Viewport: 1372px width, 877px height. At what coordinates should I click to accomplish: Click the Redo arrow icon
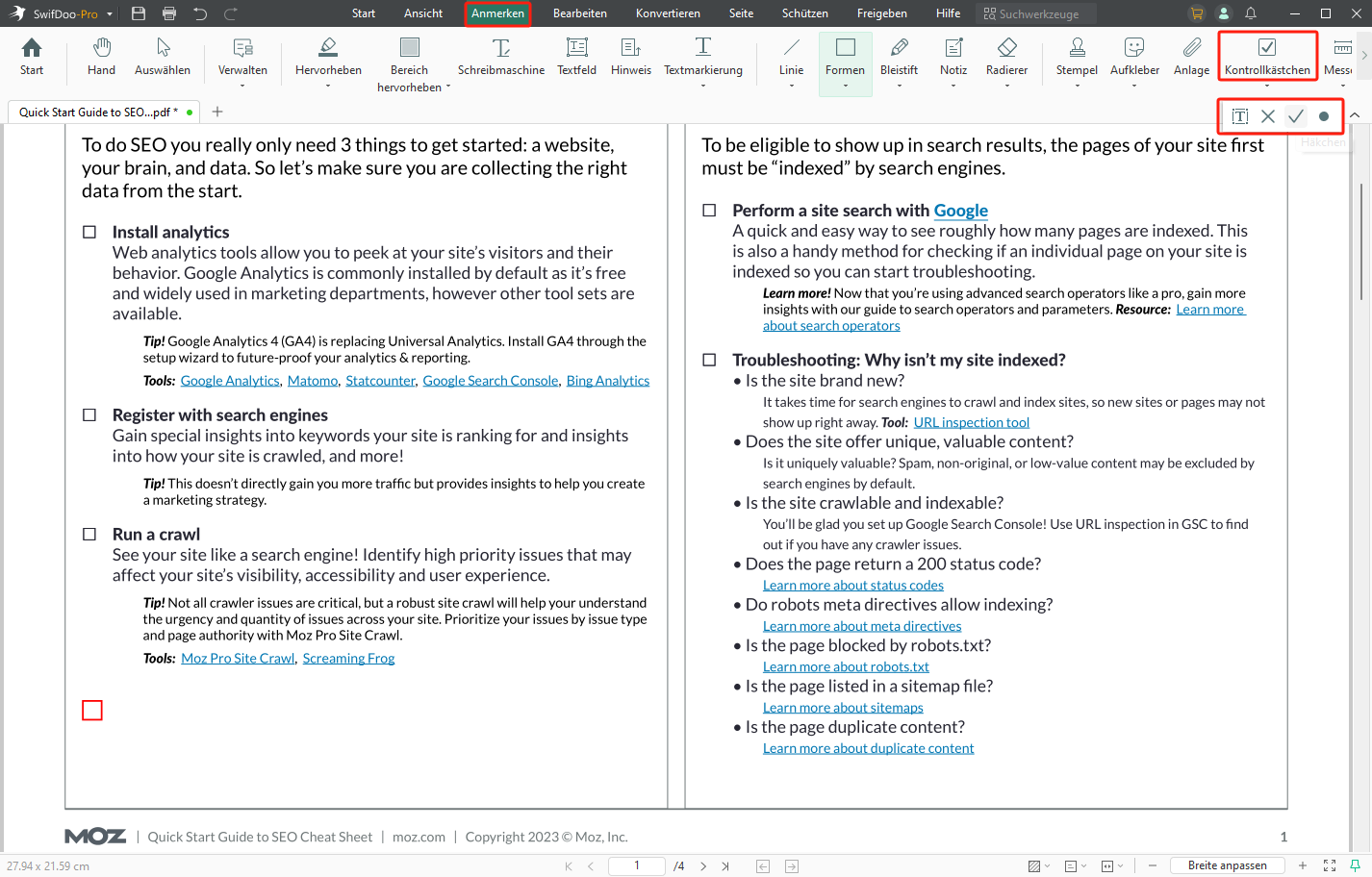point(231,13)
